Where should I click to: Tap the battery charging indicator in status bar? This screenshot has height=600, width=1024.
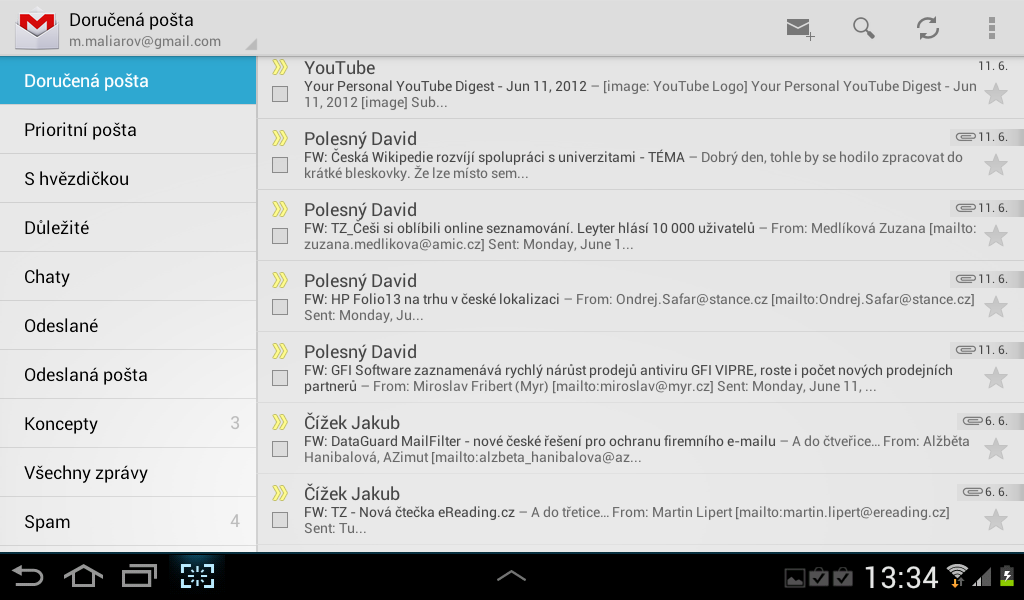coord(1009,576)
